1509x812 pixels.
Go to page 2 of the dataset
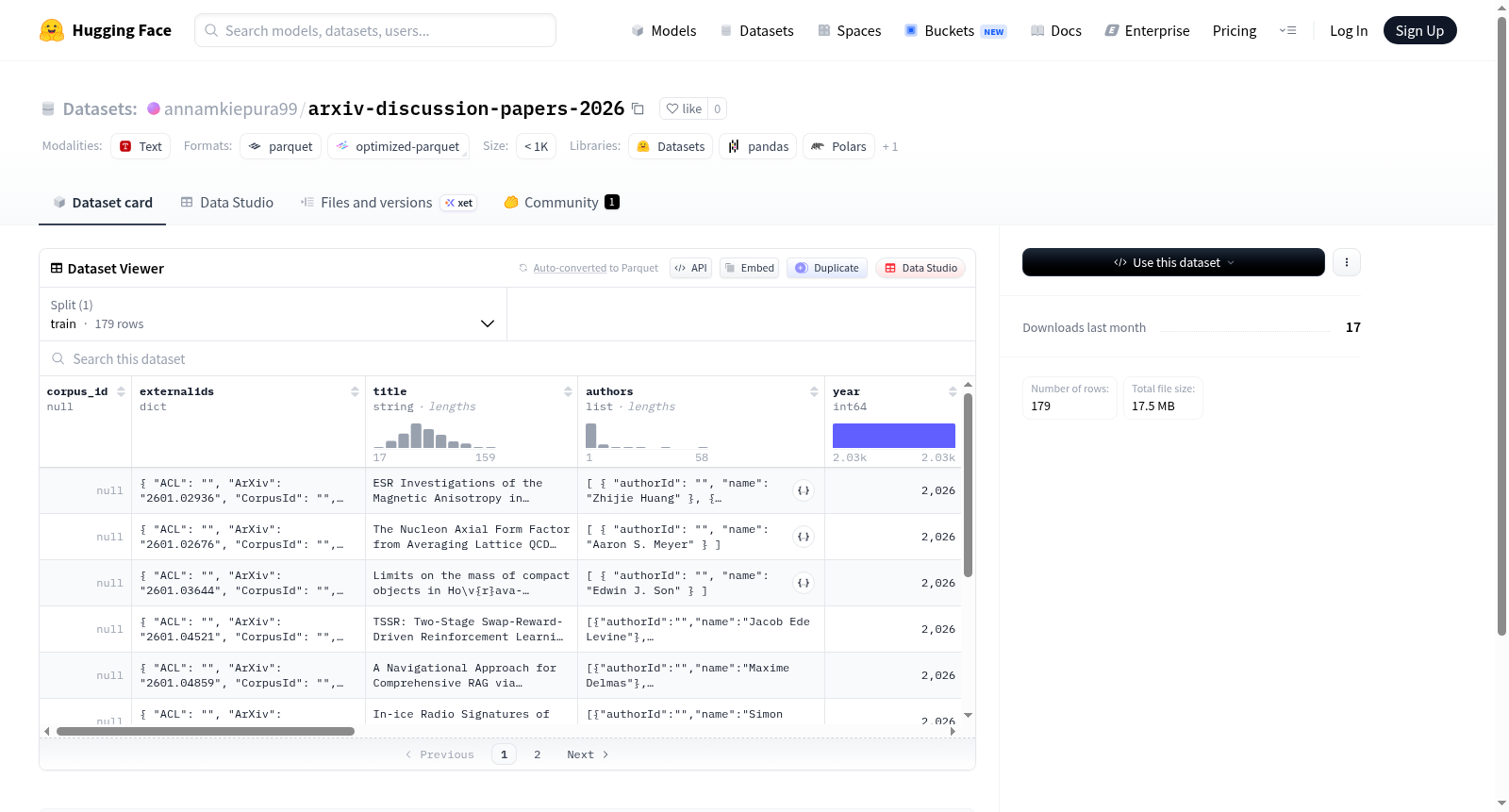click(x=538, y=754)
